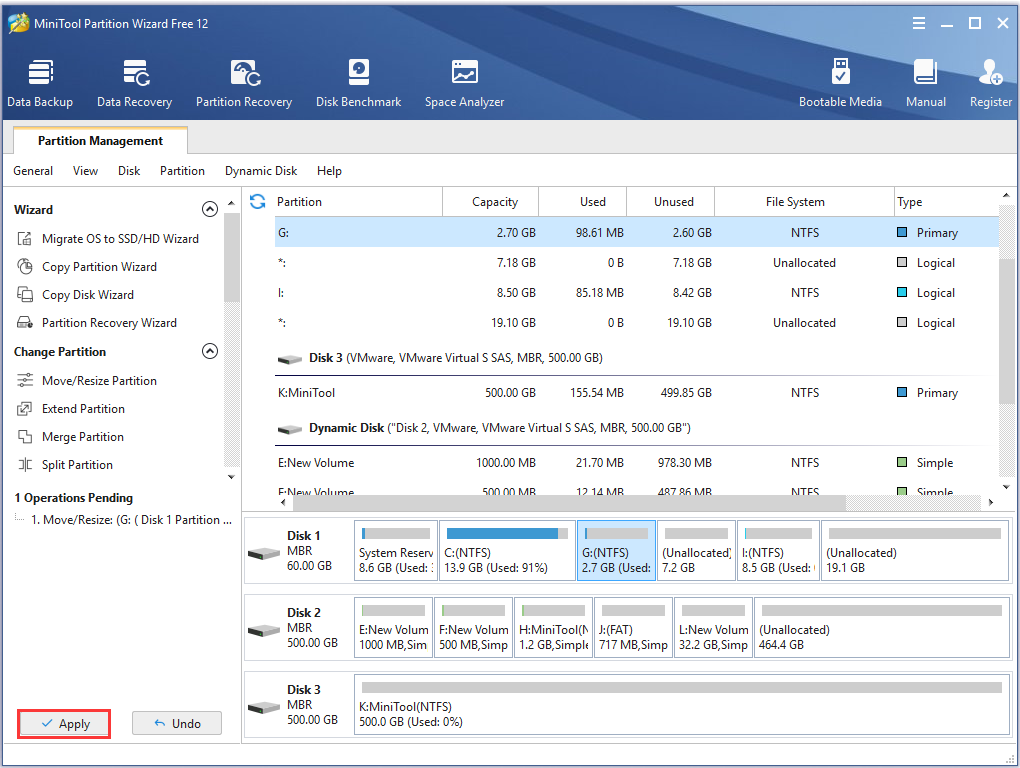Open the Dynamic Disk menu
The height and width of the screenshot is (768, 1020).
pos(261,171)
